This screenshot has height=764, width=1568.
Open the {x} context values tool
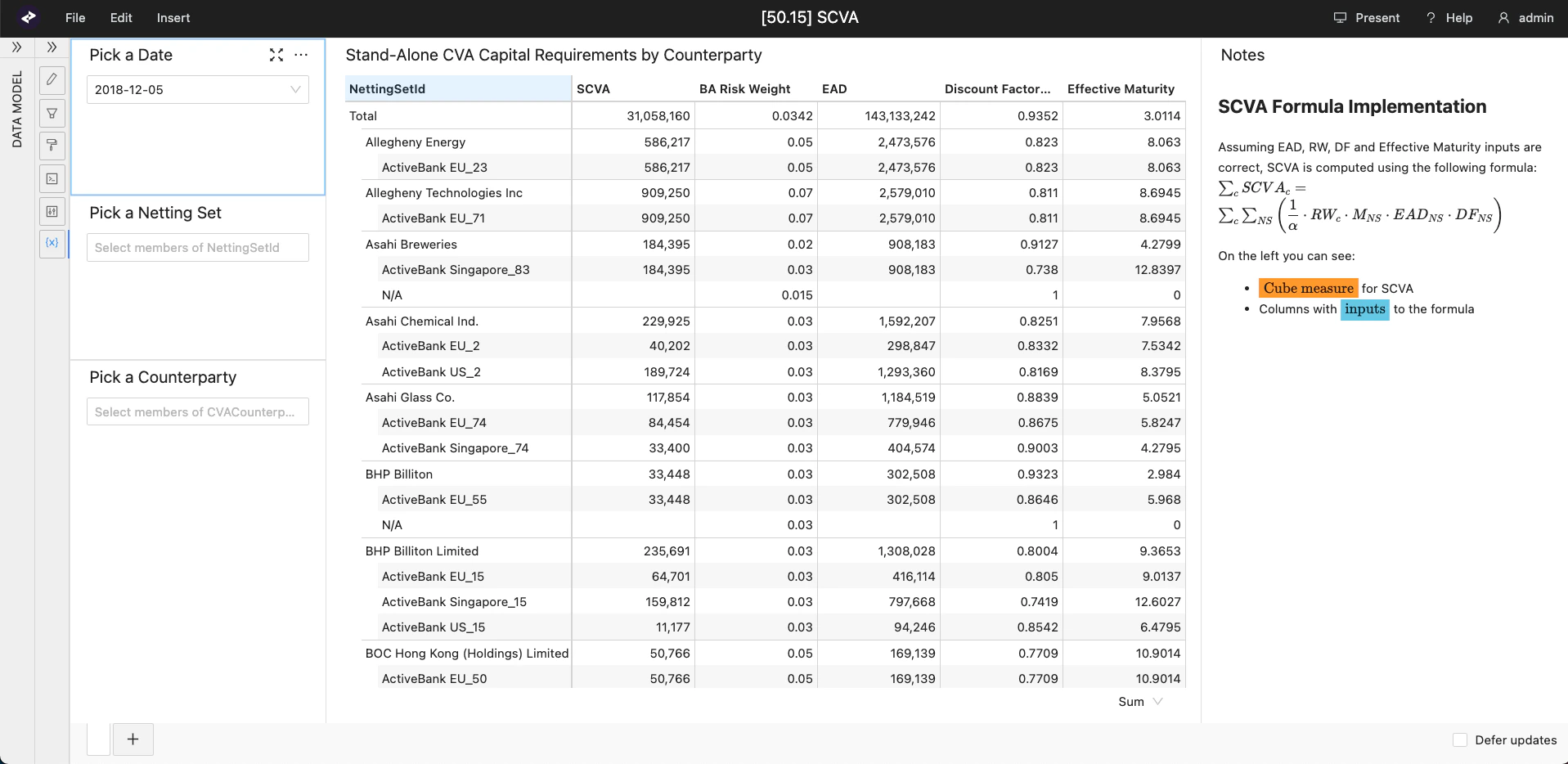[x=52, y=244]
